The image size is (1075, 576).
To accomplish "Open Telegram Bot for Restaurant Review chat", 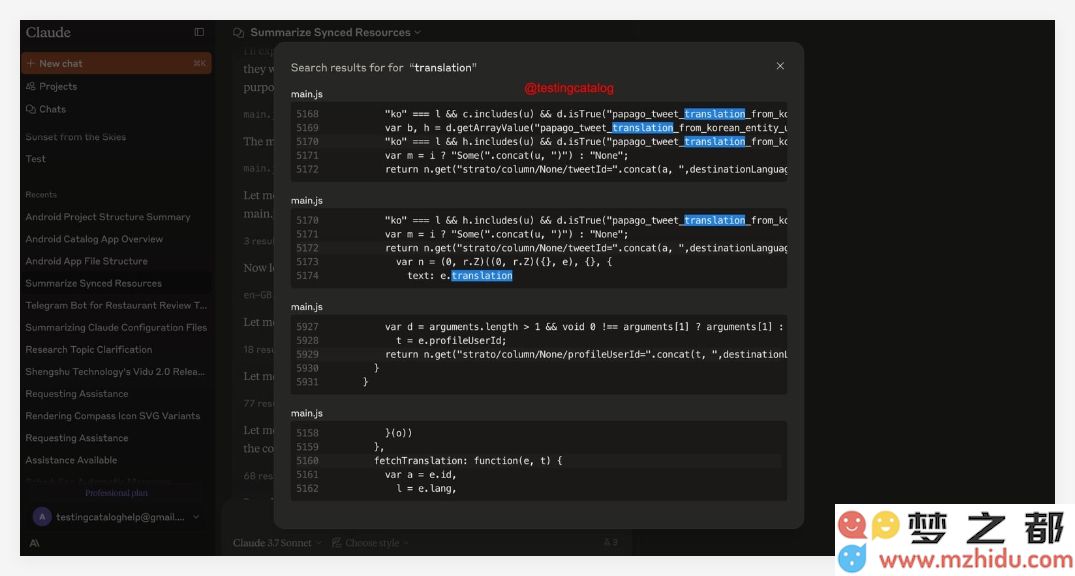I will point(116,306).
